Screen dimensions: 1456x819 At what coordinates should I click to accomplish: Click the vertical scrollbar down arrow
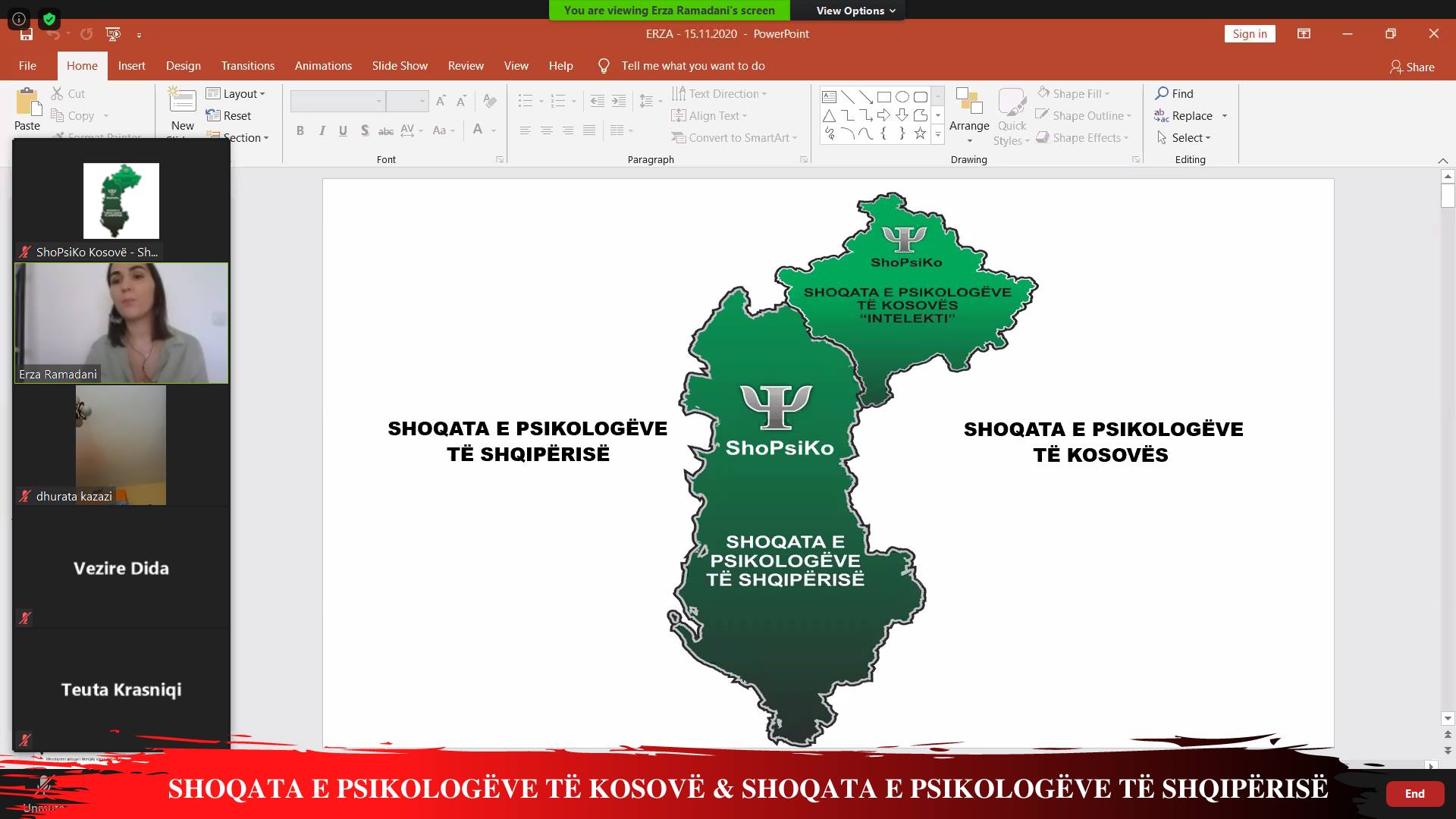(x=1448, y=718)
